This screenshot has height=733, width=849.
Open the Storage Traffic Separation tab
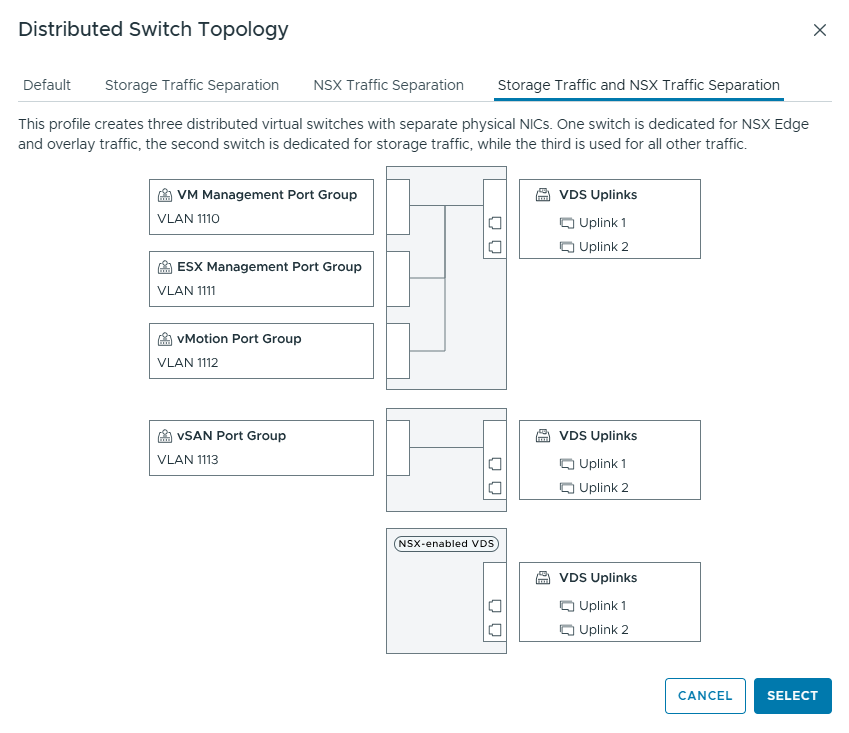point(192,85)
